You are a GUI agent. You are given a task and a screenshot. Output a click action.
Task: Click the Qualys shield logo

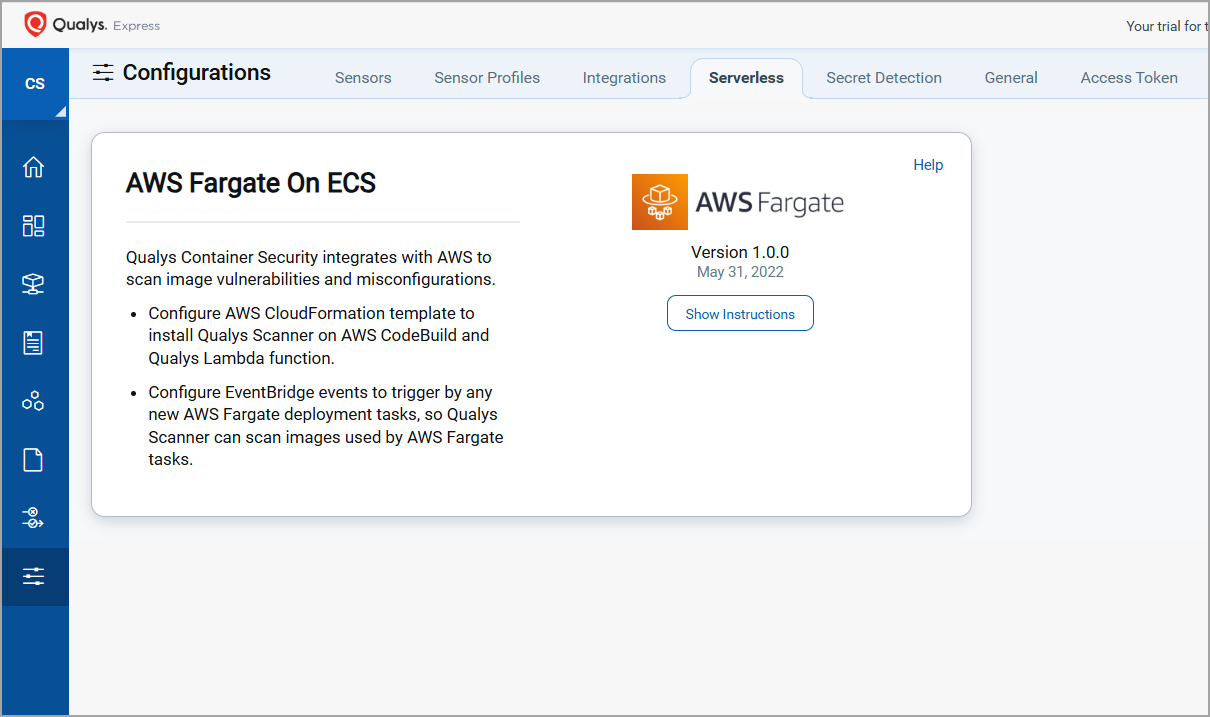(35, 24)
